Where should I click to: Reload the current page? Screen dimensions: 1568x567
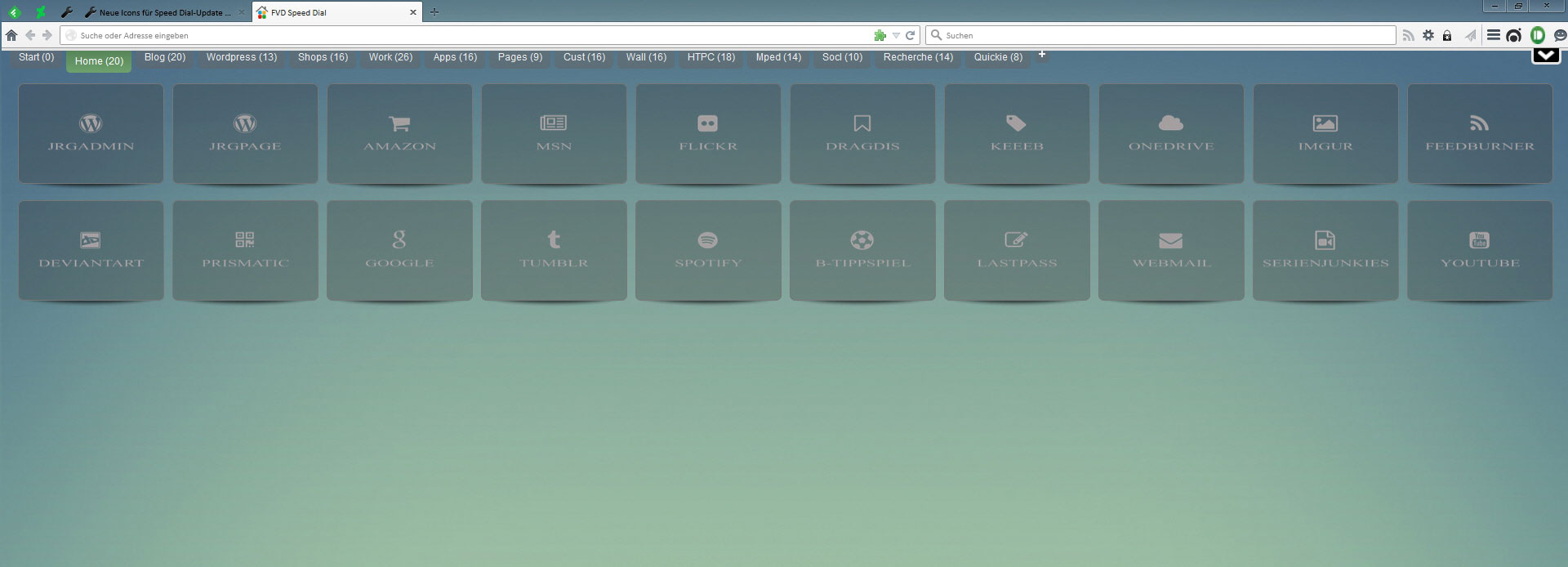(x=910, y=35)
